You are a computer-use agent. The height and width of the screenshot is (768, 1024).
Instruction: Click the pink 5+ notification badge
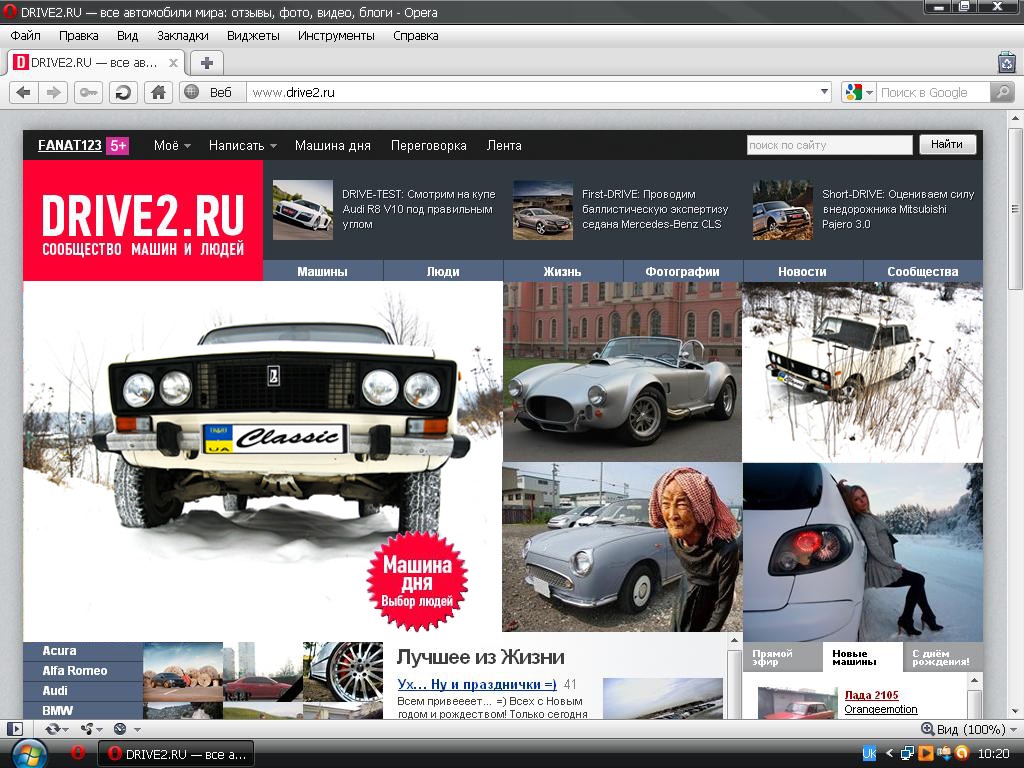tap(118, 146)
